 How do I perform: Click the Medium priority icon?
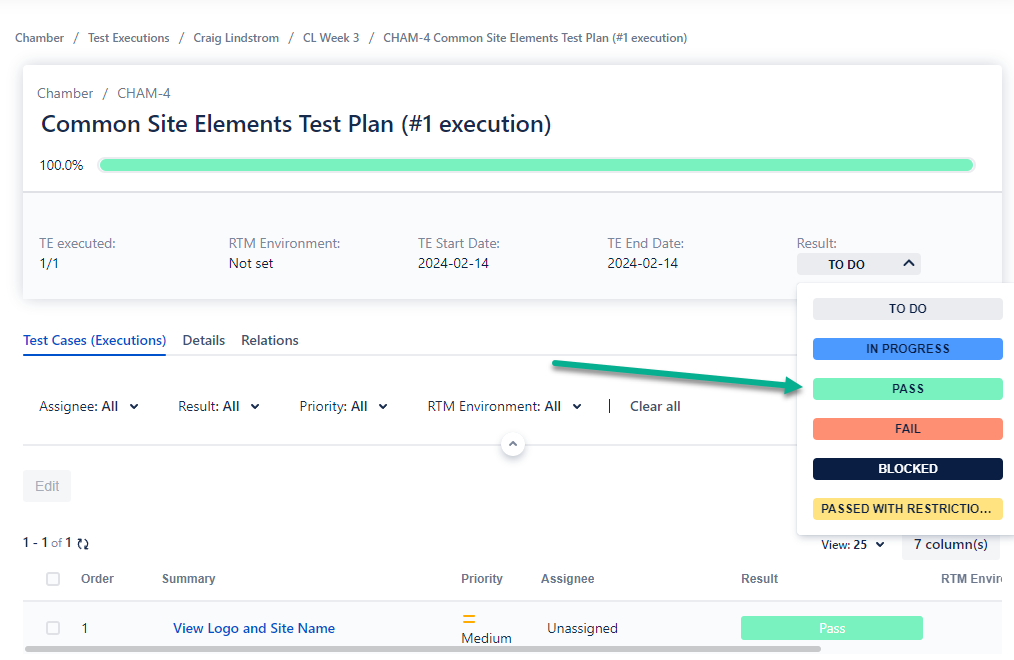coord(468,619)
